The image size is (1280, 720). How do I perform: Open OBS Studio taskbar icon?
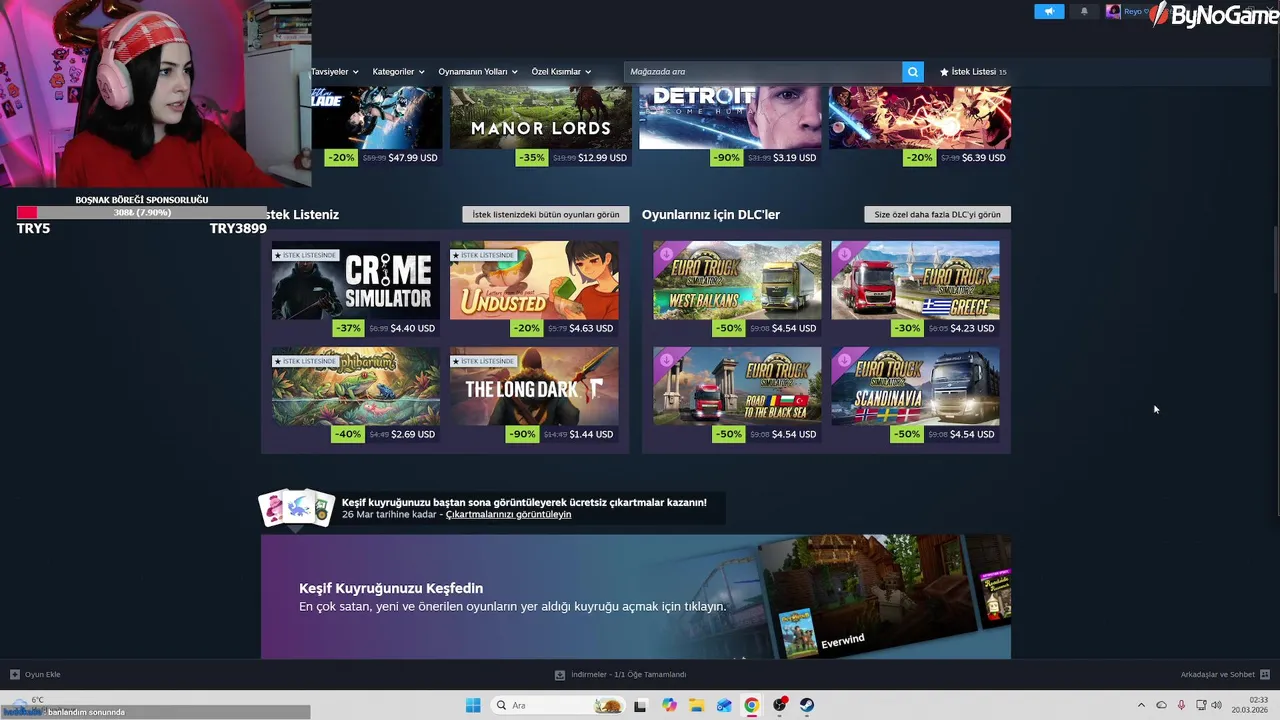[x=779, y=705]
